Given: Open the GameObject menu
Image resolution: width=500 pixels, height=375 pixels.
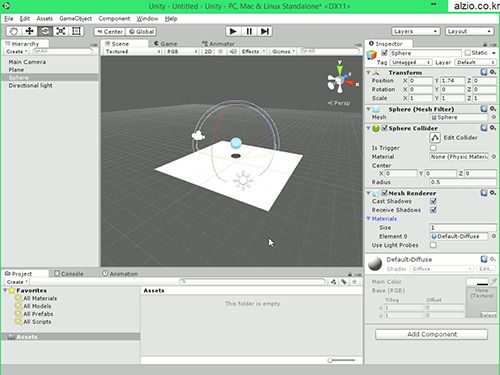Looking at the screenshot, I should (x=76, y=19).
